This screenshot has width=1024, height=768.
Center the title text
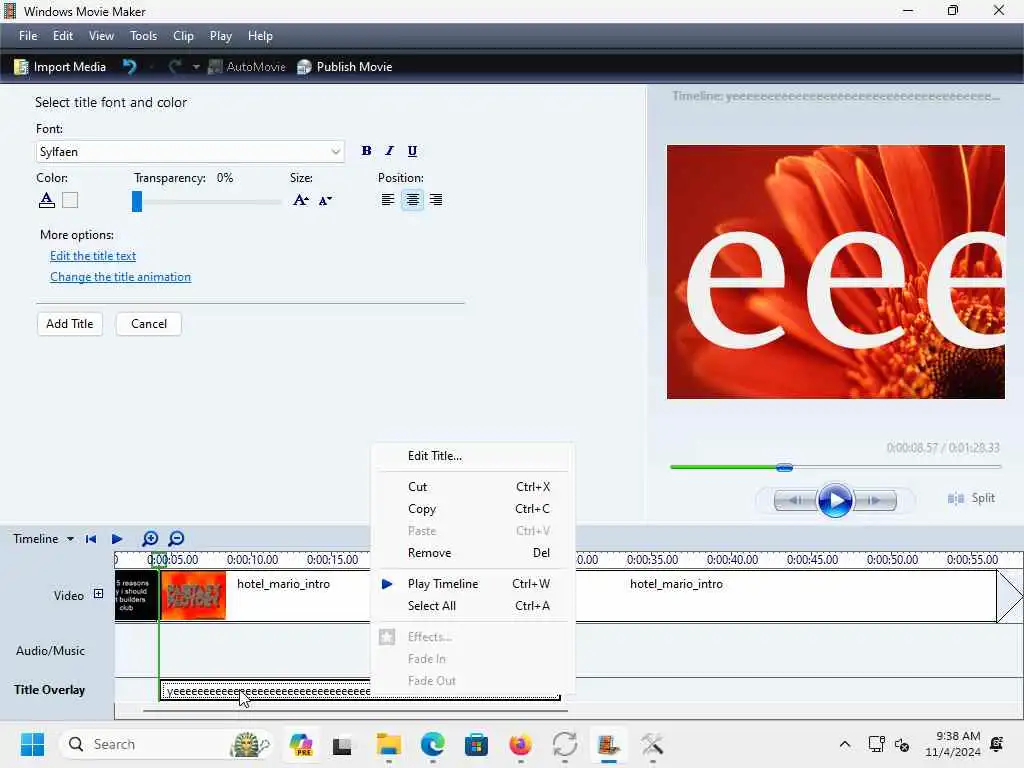pos(412,200)
